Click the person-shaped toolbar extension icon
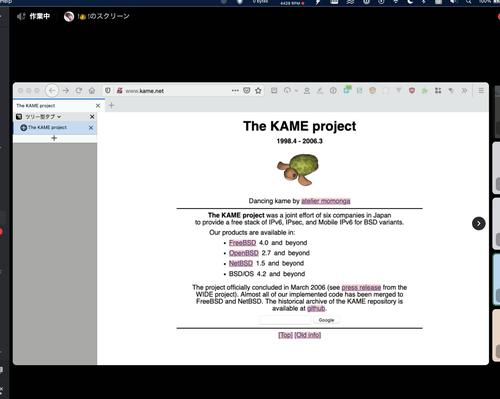The image size is (500, 399). [307, 90]
